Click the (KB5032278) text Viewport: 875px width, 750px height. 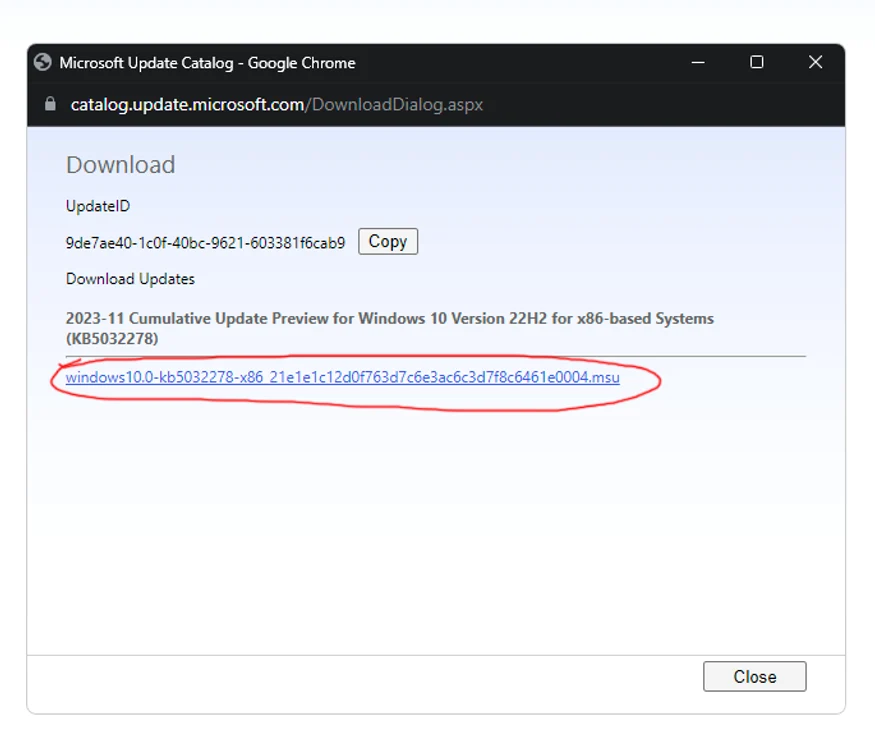coord(112,339)
